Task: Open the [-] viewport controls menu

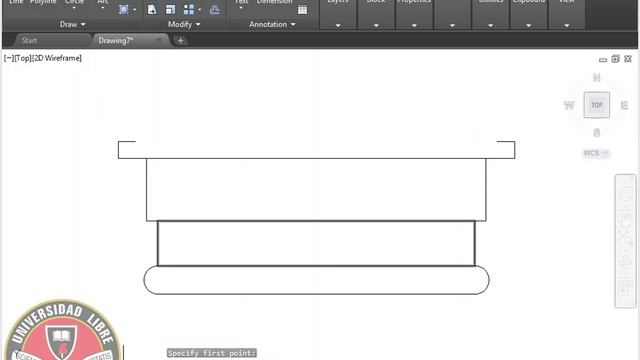Action: 9,58
